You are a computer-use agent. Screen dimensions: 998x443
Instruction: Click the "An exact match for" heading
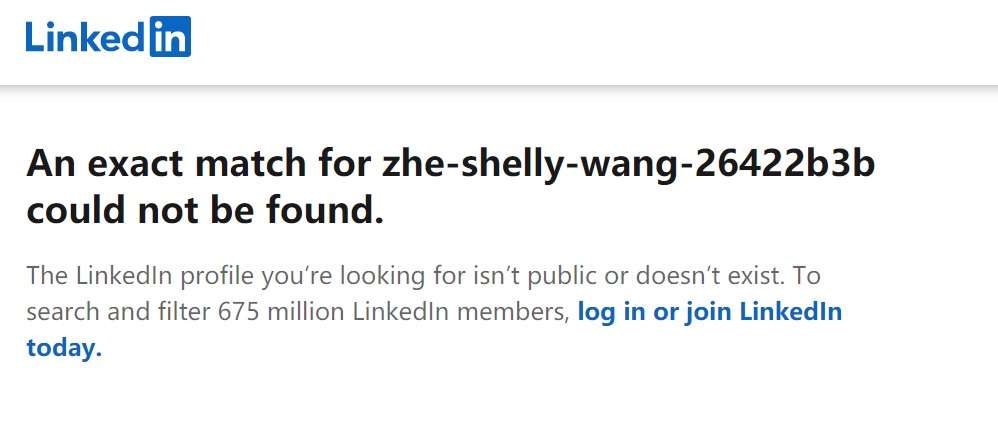[x=199, y=164]
